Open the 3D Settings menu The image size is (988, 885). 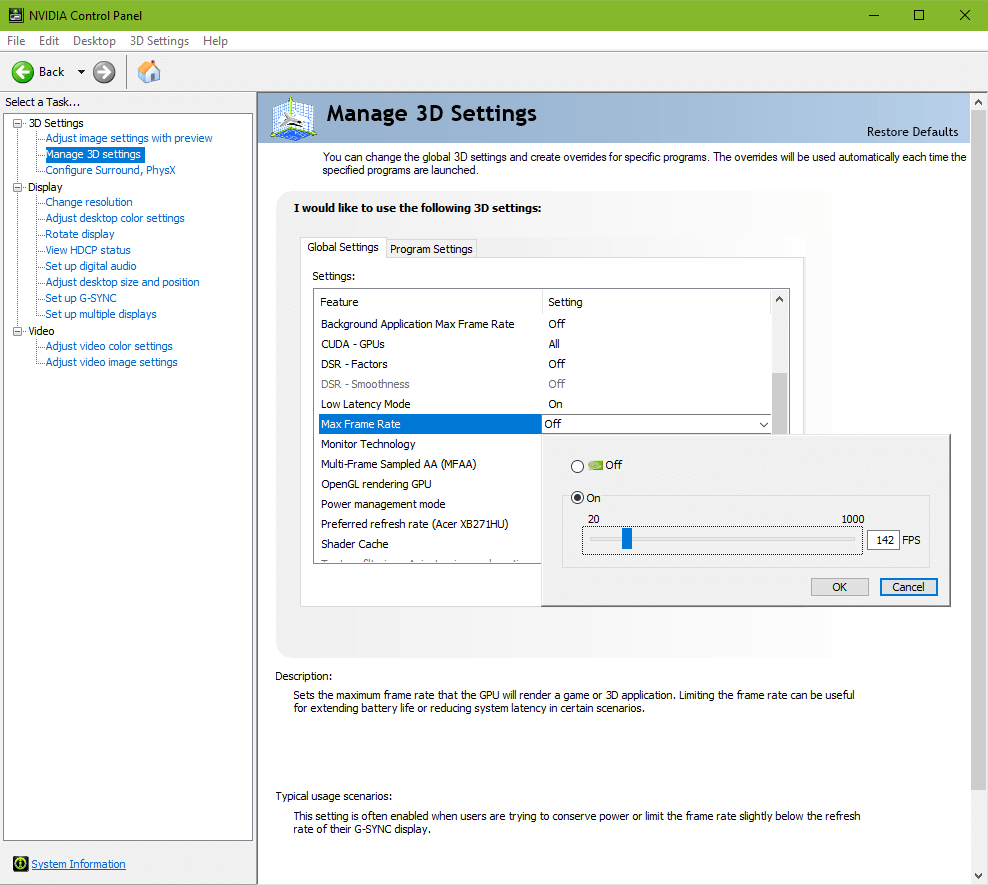tap(159, 41)
